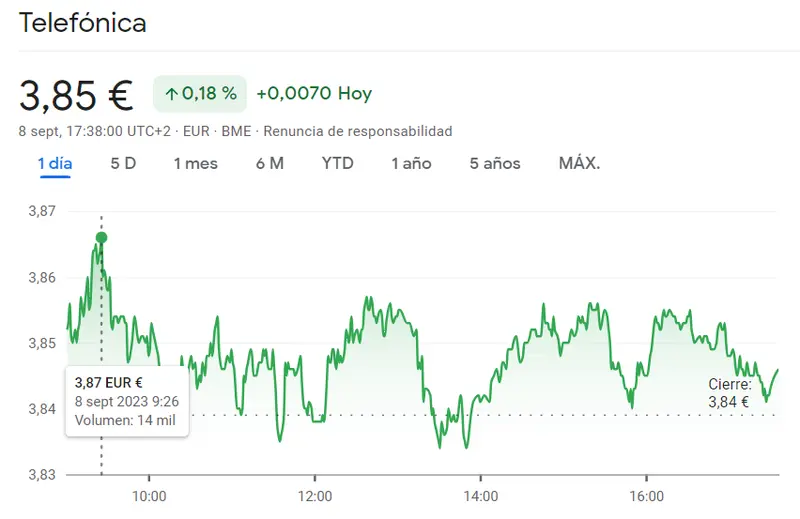View the 1 año range tab
This screenshot has width=800, height=519.
pos(411,163)
